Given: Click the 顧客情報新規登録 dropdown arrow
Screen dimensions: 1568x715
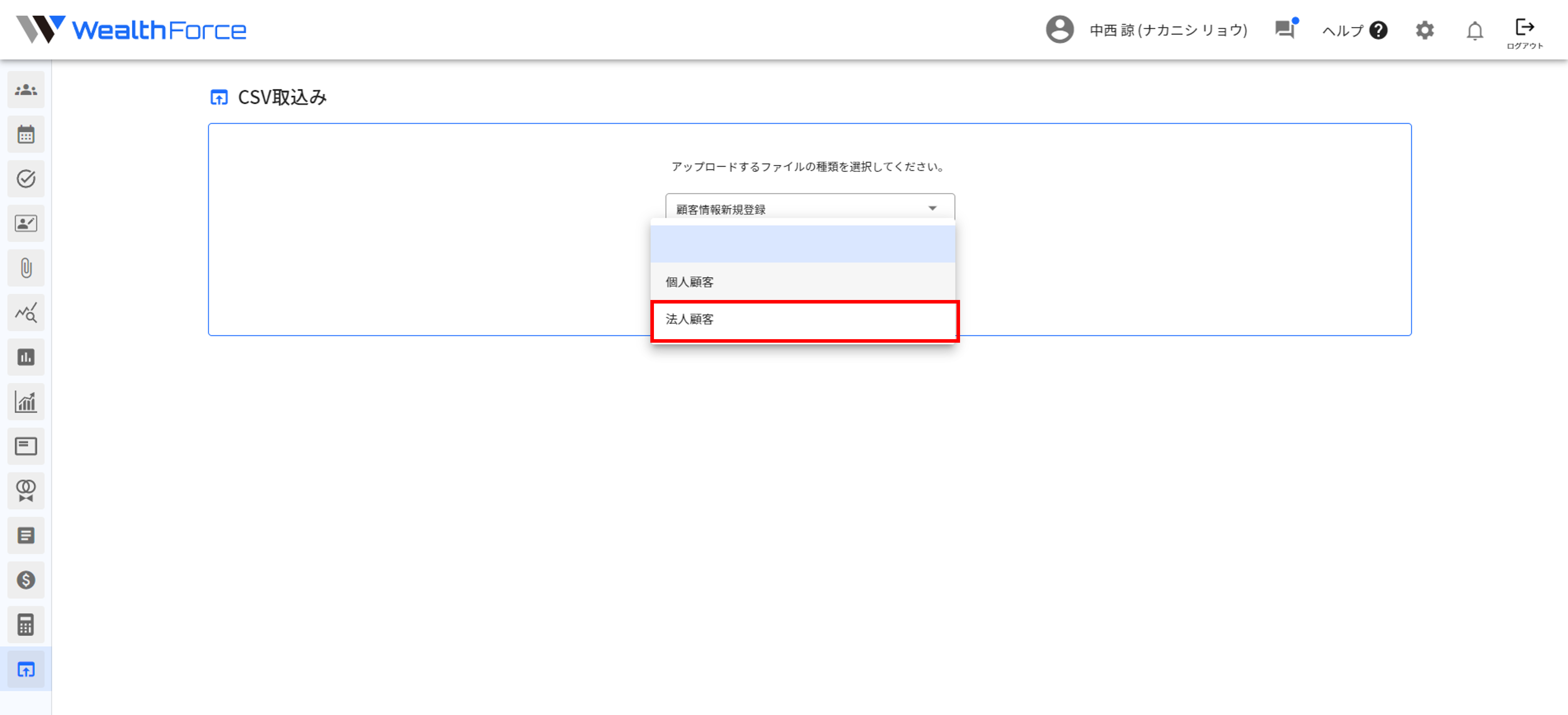Looking at the screenshot, I should click(932, 209).
